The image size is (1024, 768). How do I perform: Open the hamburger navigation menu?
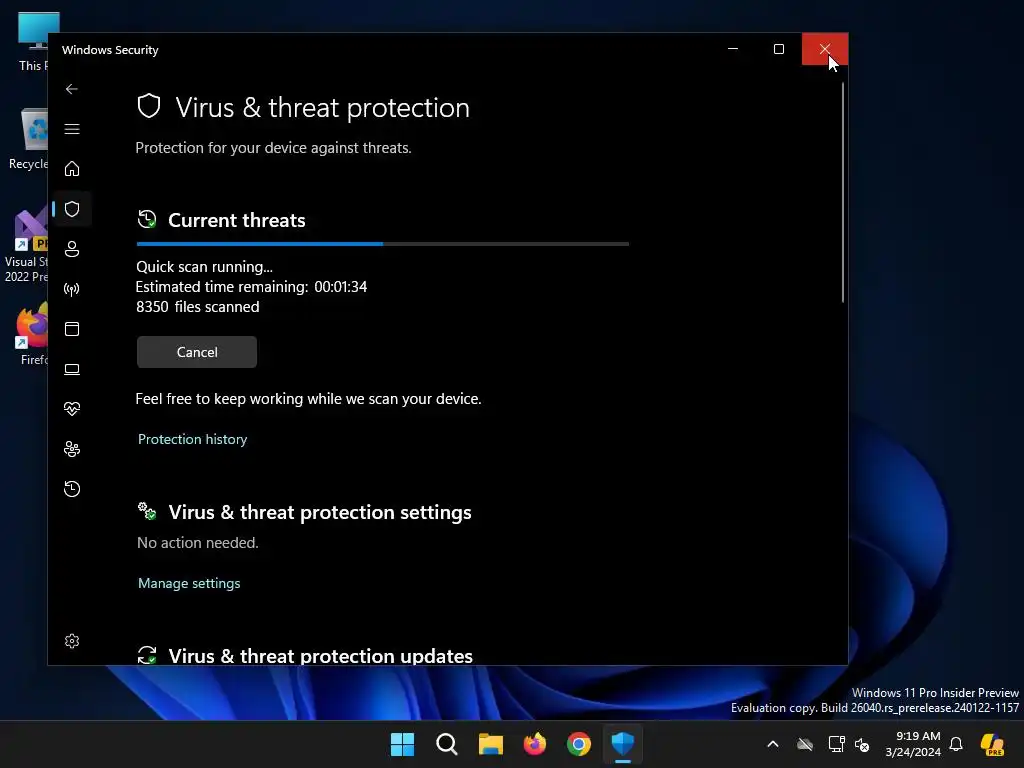click(72, 129)
